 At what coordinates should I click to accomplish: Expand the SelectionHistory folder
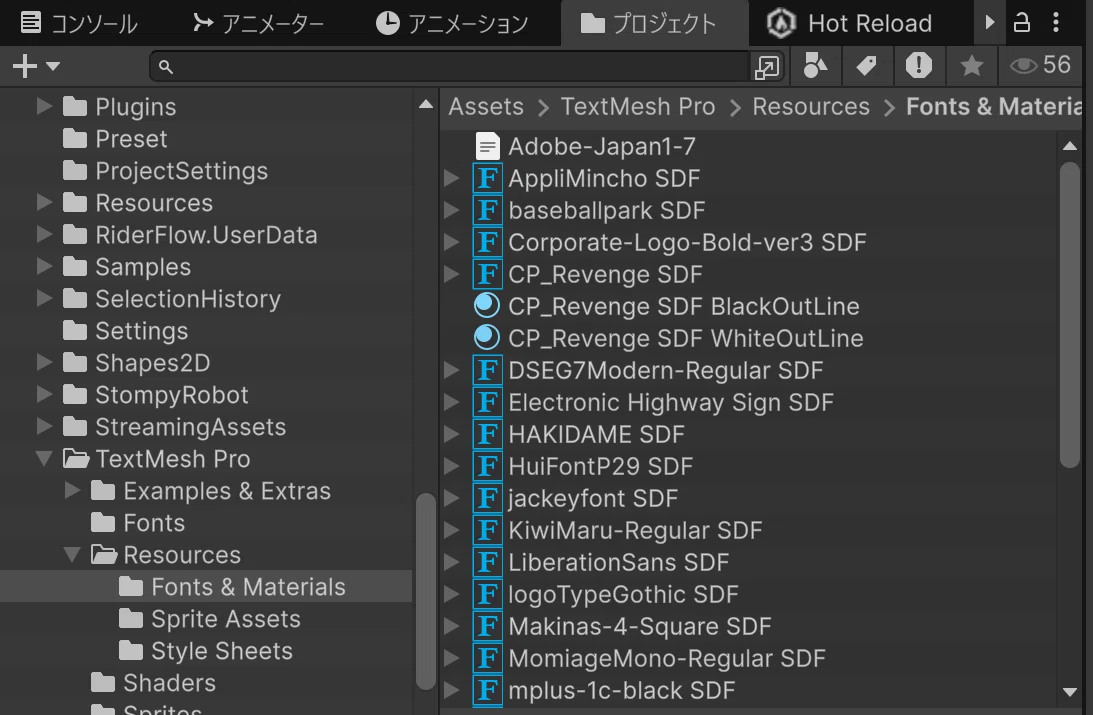[45, 299]
